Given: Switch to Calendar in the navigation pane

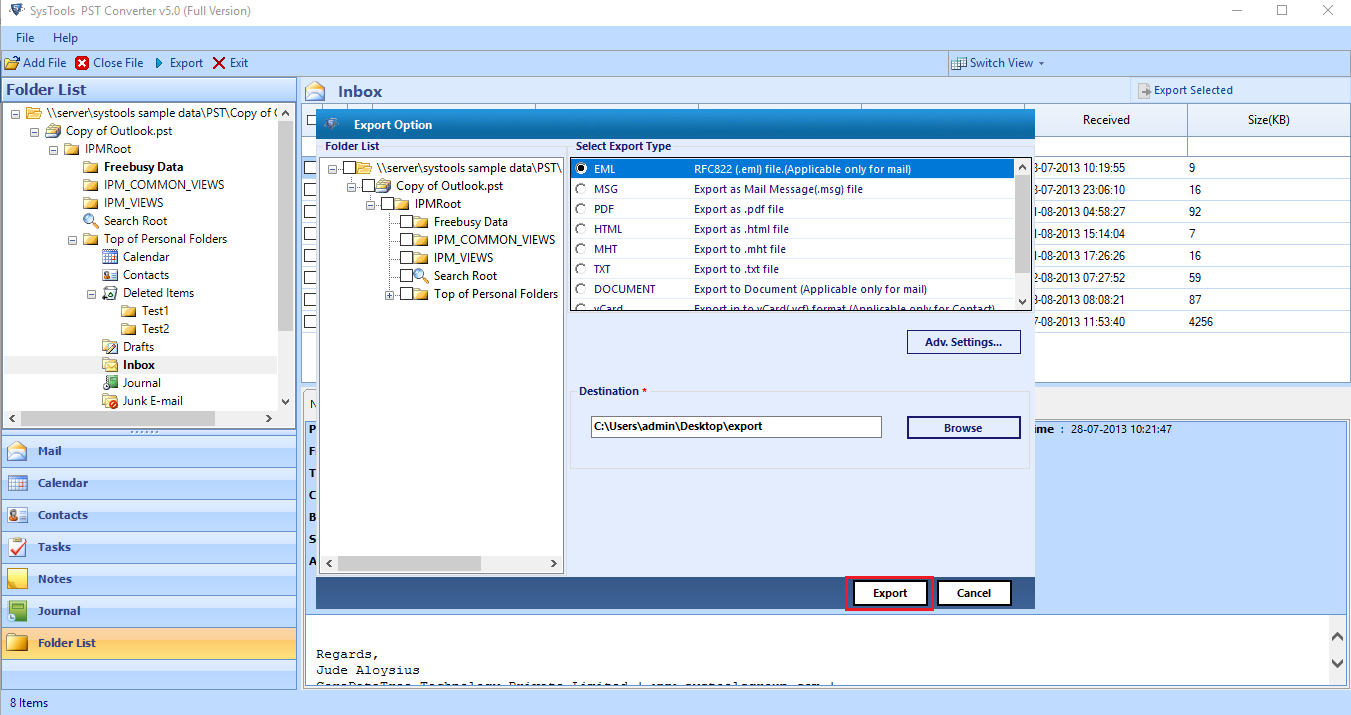Looking at the screenshot, I should point(149,483).
